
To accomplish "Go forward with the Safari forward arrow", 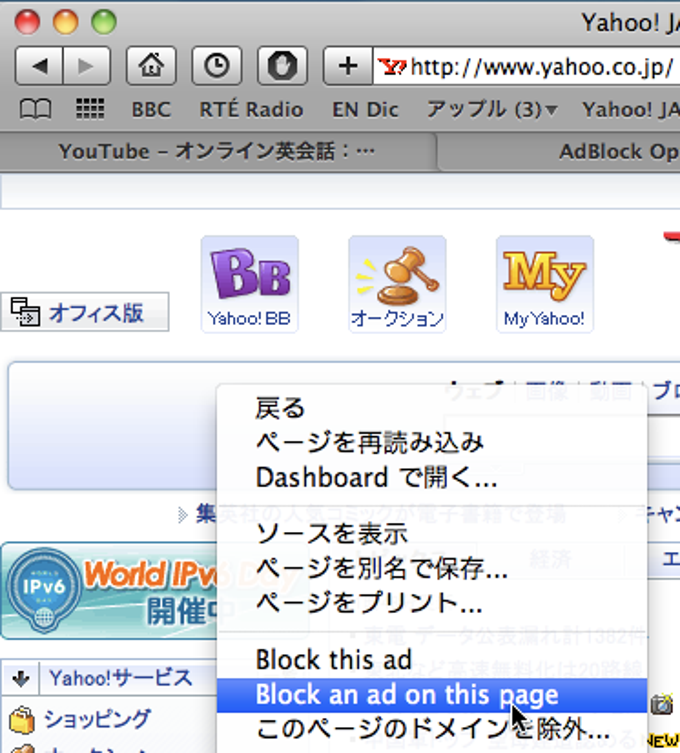I will click(x=86, y=66).
